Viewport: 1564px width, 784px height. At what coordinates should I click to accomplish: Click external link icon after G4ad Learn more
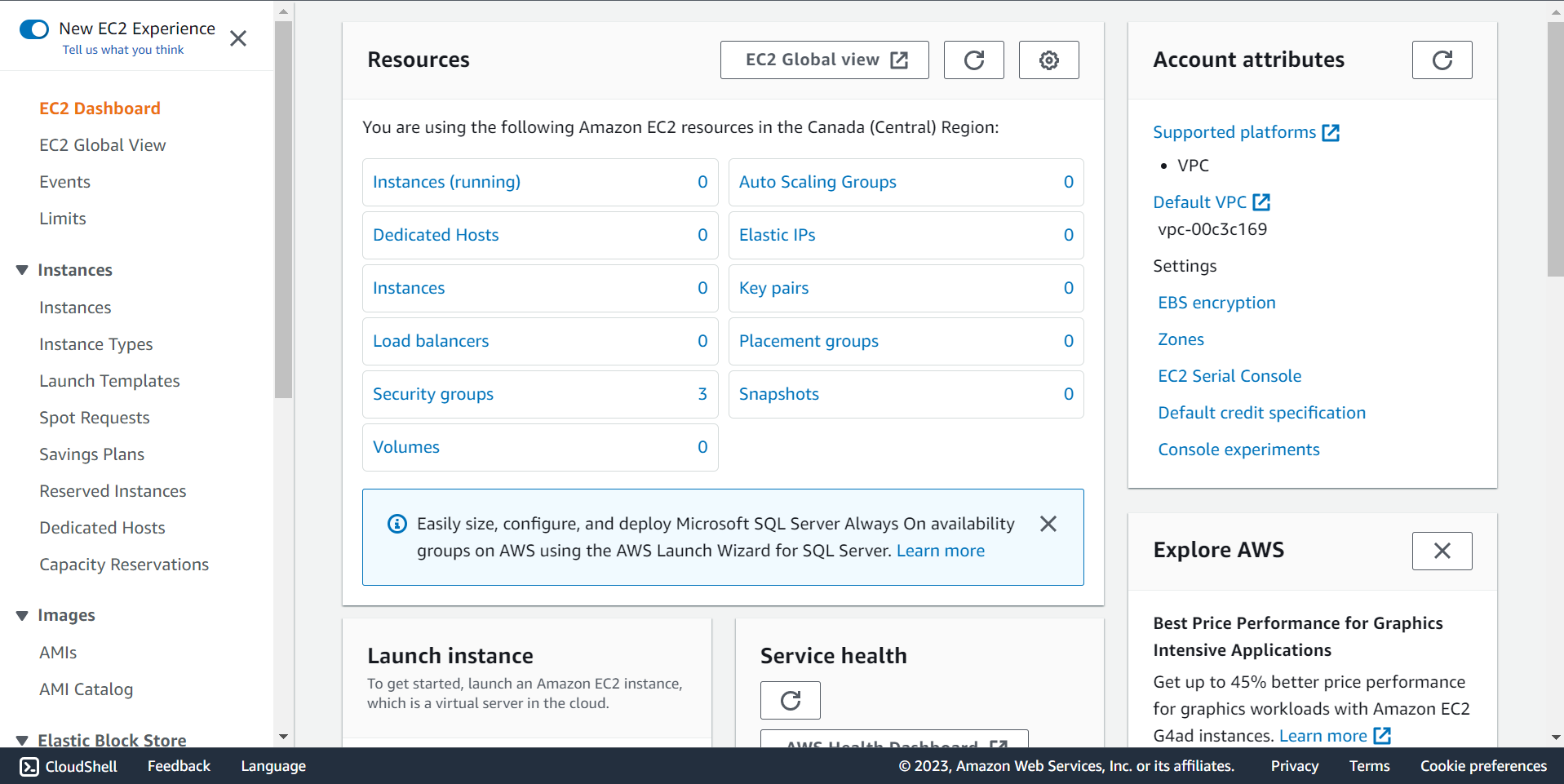(x=1382, y=736)
